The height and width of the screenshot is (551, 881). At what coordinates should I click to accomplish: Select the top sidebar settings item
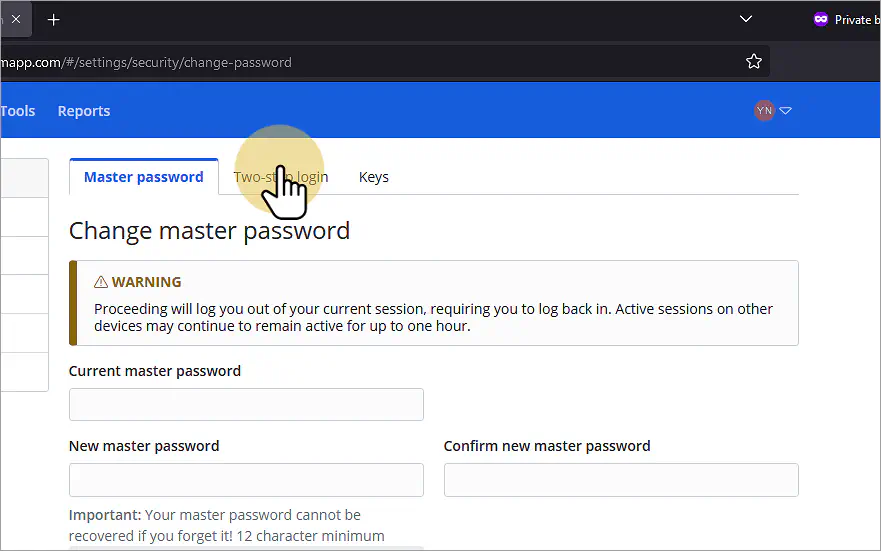(x=24, y=178)
